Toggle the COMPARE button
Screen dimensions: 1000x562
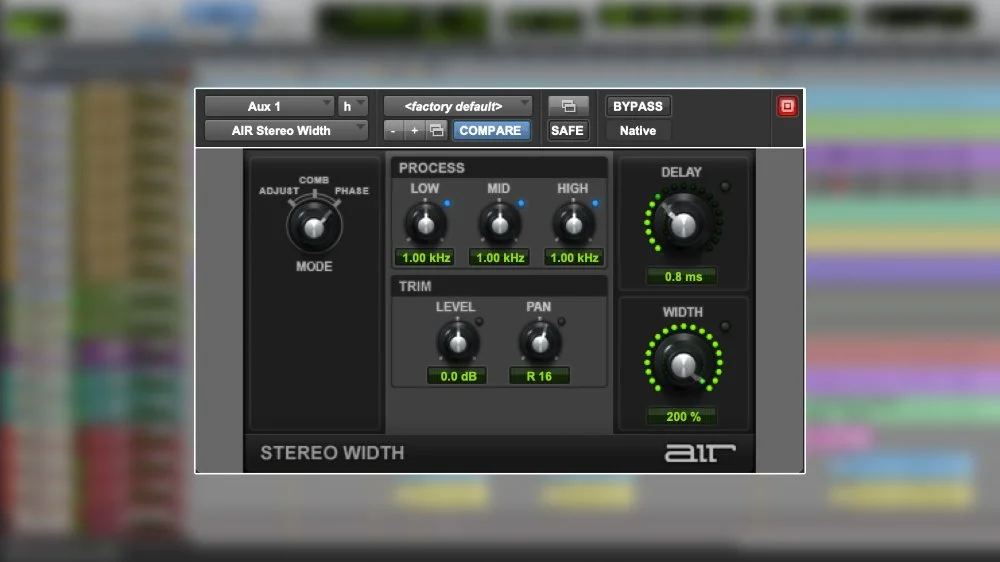[490, 130]
